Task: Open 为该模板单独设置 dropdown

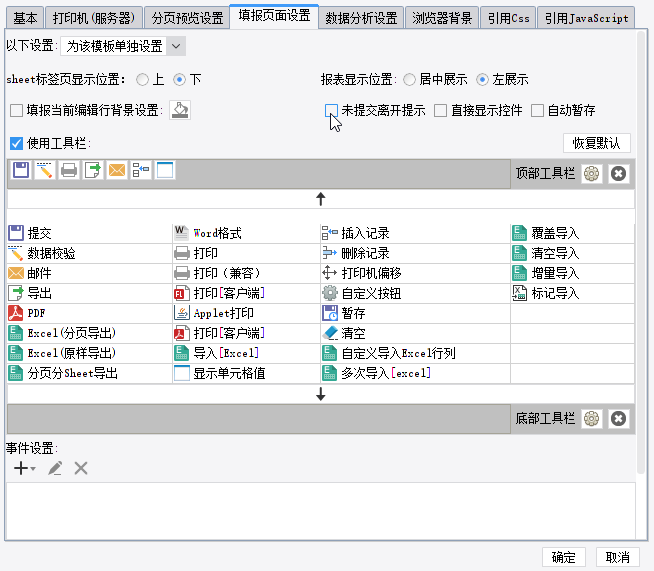Action: click(x=123, y=46)
